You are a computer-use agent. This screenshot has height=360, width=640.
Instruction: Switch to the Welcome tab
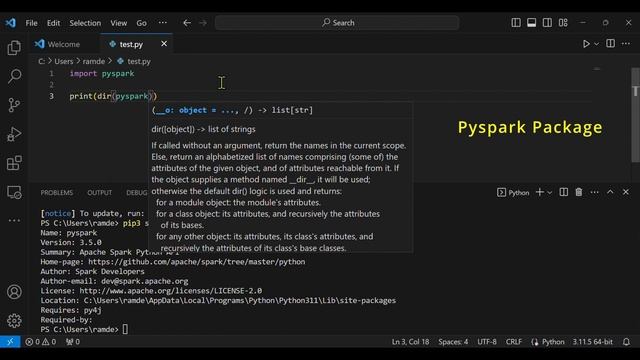tap(64, 44)
